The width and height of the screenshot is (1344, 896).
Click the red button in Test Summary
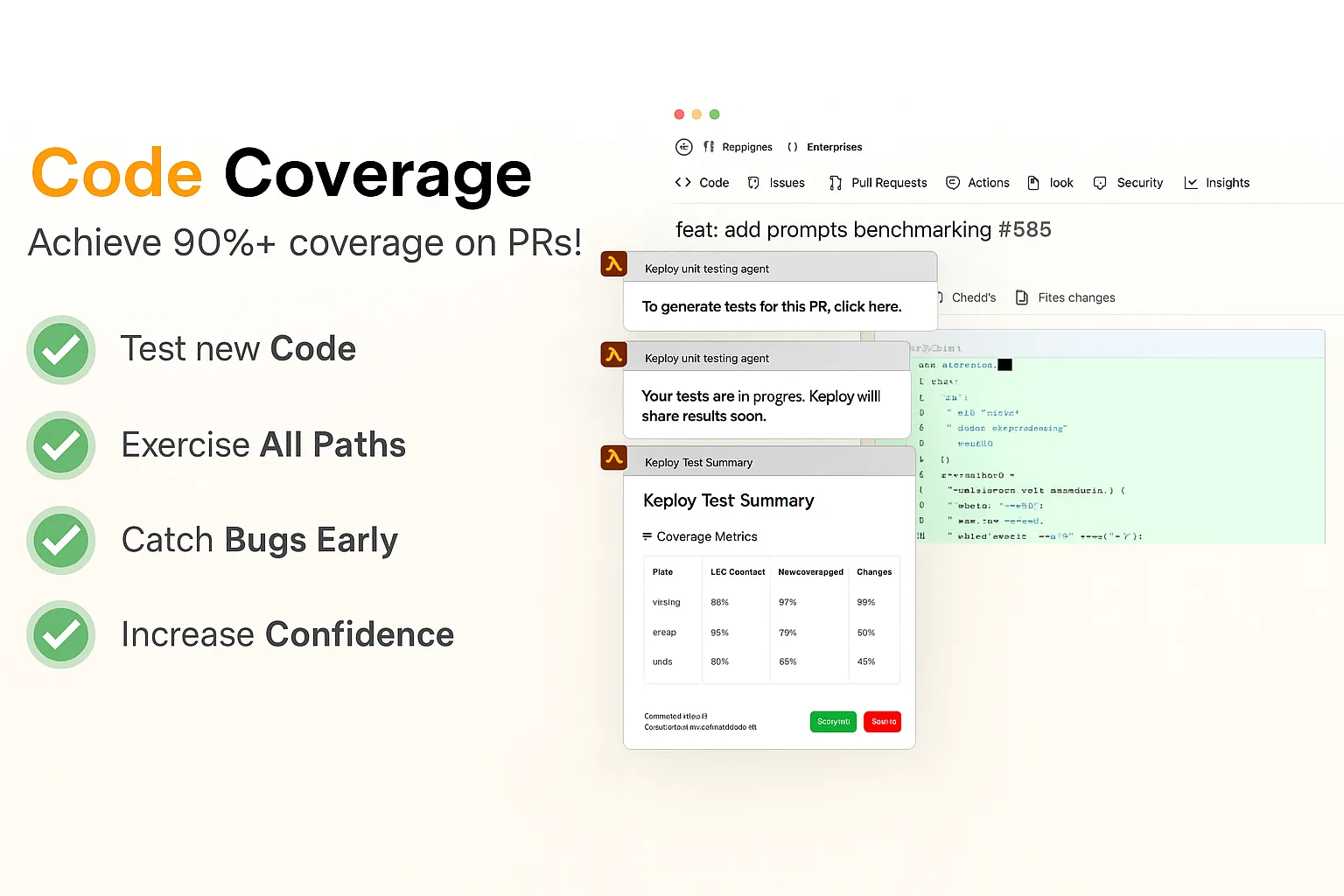click(883, 722)
